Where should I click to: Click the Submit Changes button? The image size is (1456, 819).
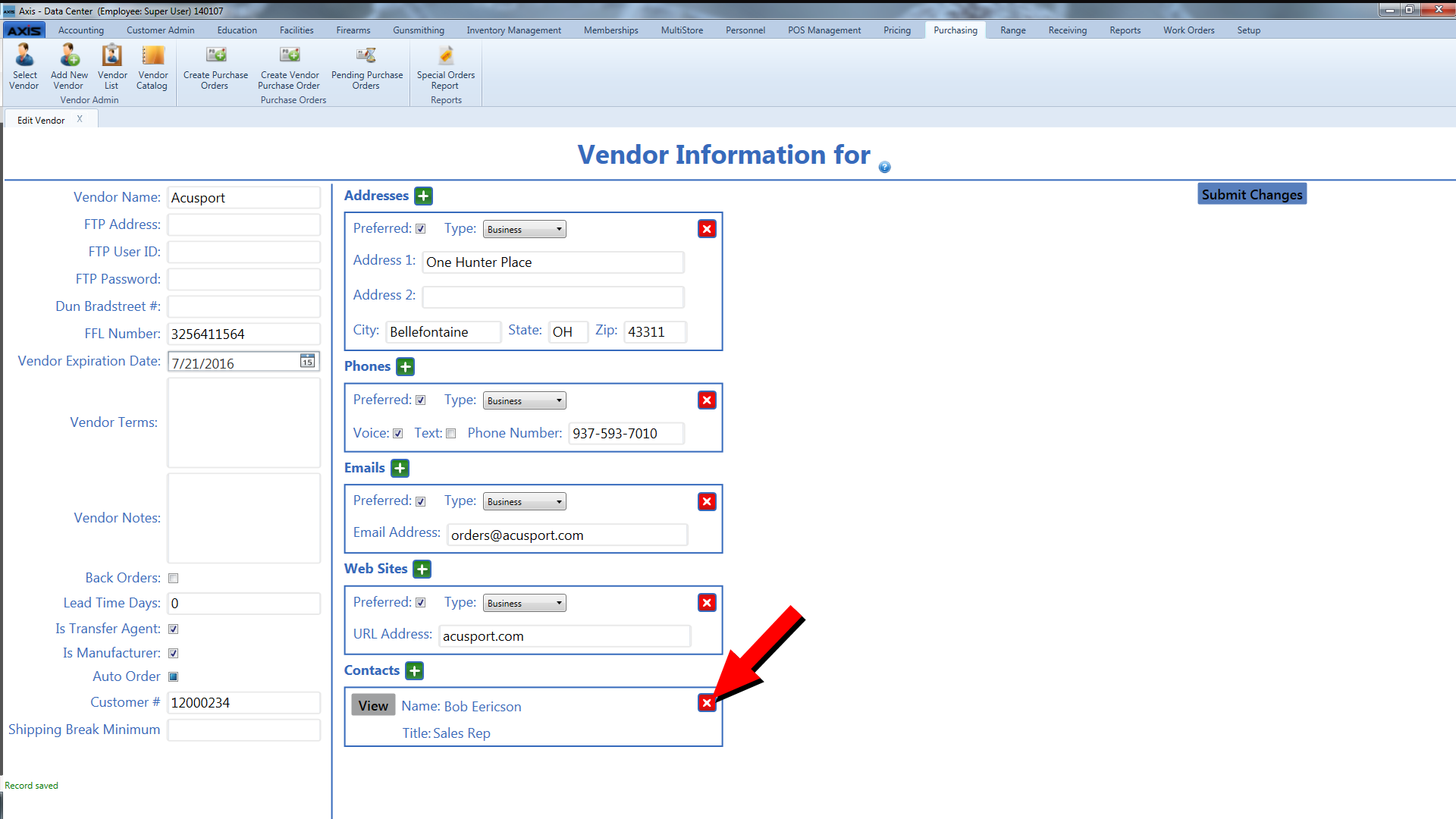pos(1252,194)
